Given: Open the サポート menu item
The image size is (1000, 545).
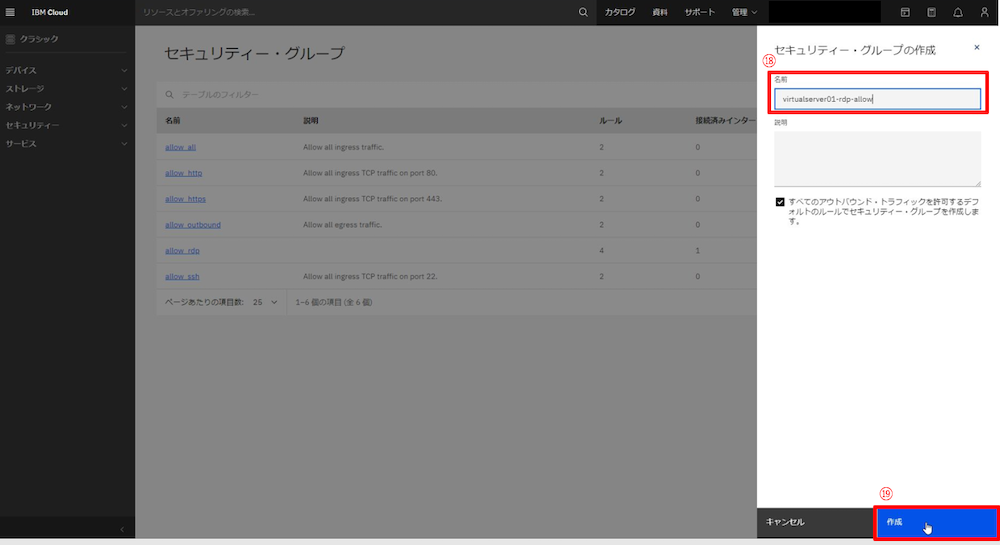Looking at the screenshot, I should point(699,12).
